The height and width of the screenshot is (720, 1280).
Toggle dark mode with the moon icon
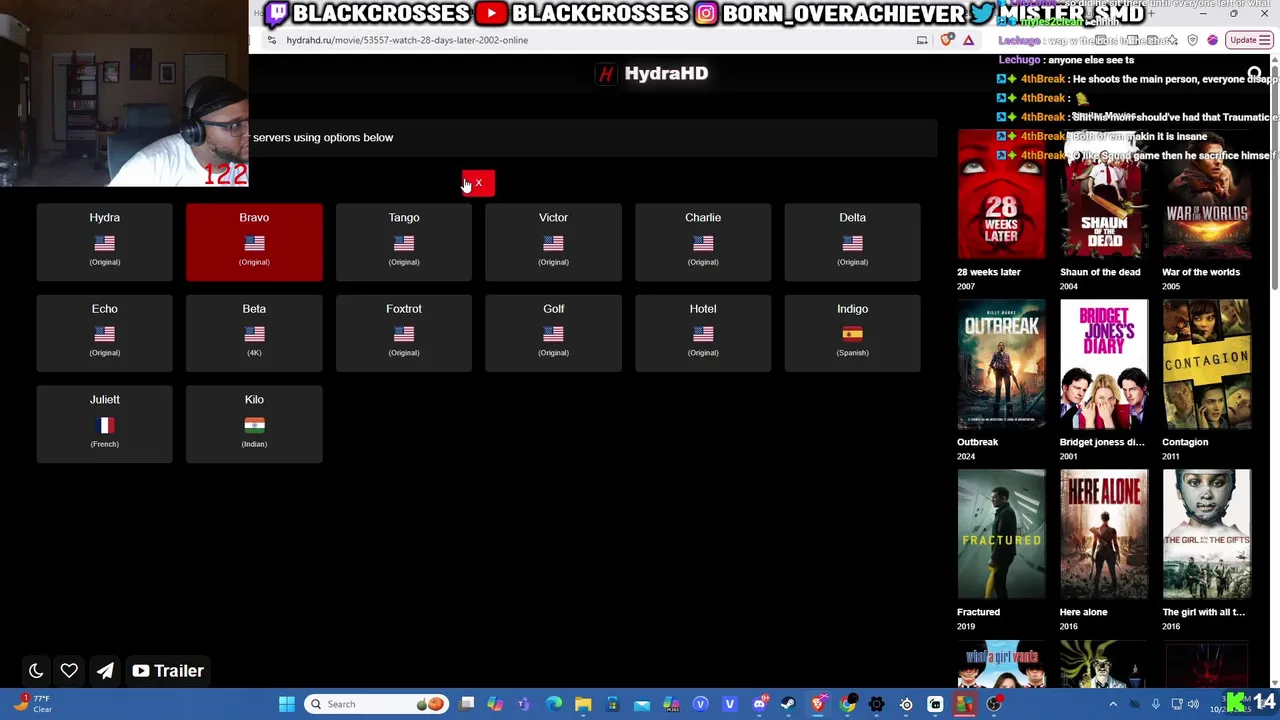(36, 671)
